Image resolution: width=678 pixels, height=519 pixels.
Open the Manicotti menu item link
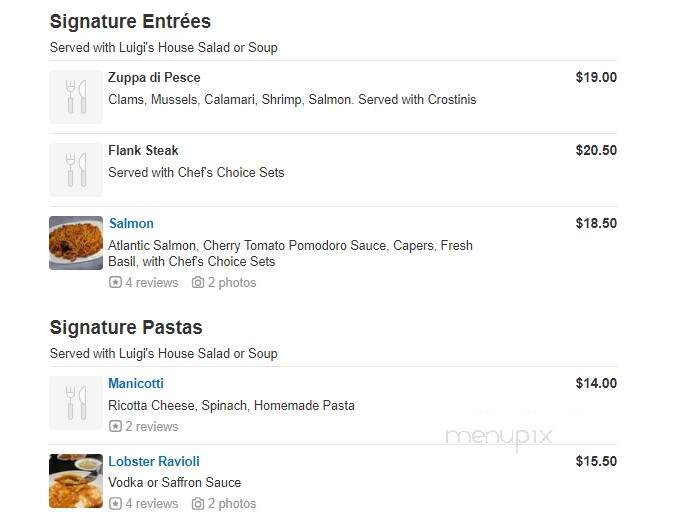pos(136,383)
